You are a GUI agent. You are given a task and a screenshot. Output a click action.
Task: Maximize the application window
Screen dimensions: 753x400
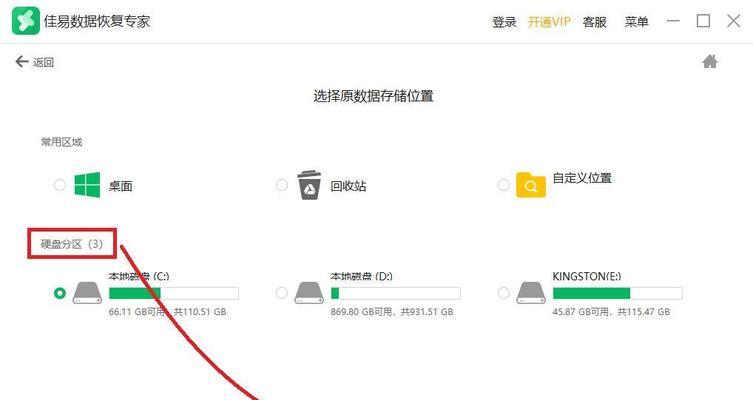click(x=704, y=21)
